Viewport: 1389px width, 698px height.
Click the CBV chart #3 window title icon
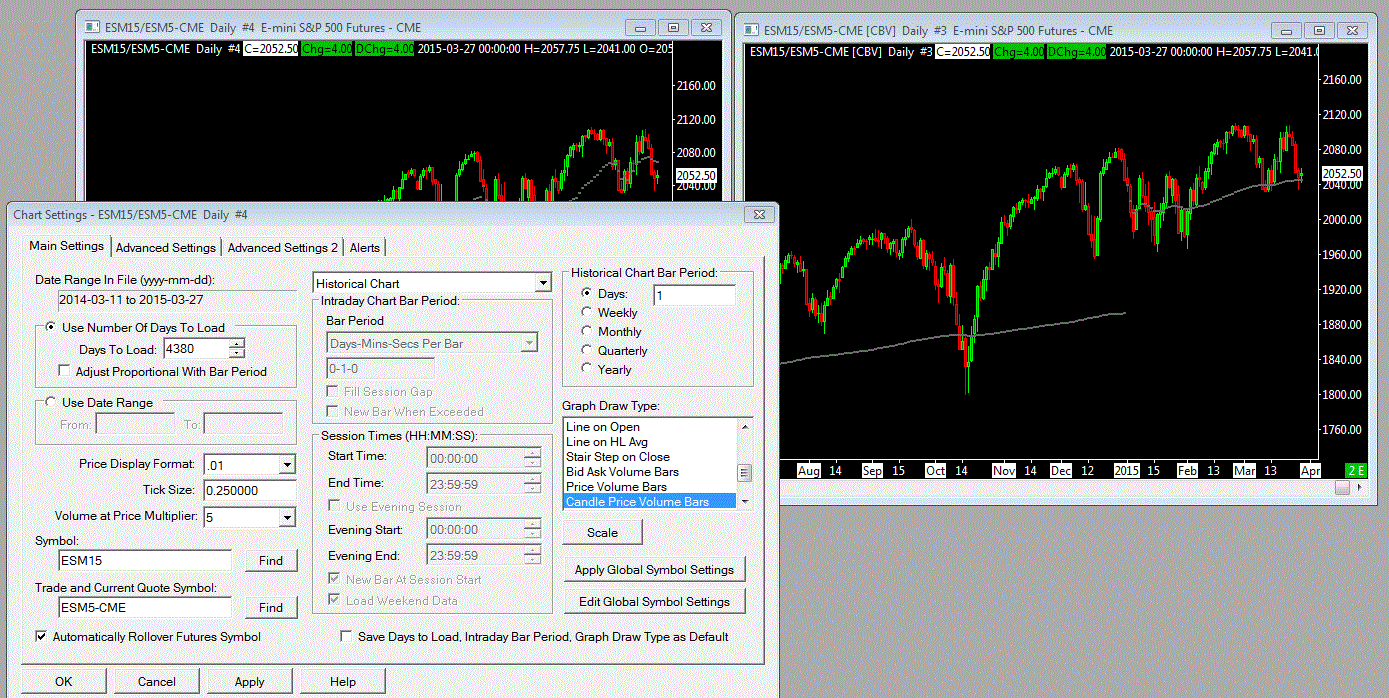coord(749,30)
